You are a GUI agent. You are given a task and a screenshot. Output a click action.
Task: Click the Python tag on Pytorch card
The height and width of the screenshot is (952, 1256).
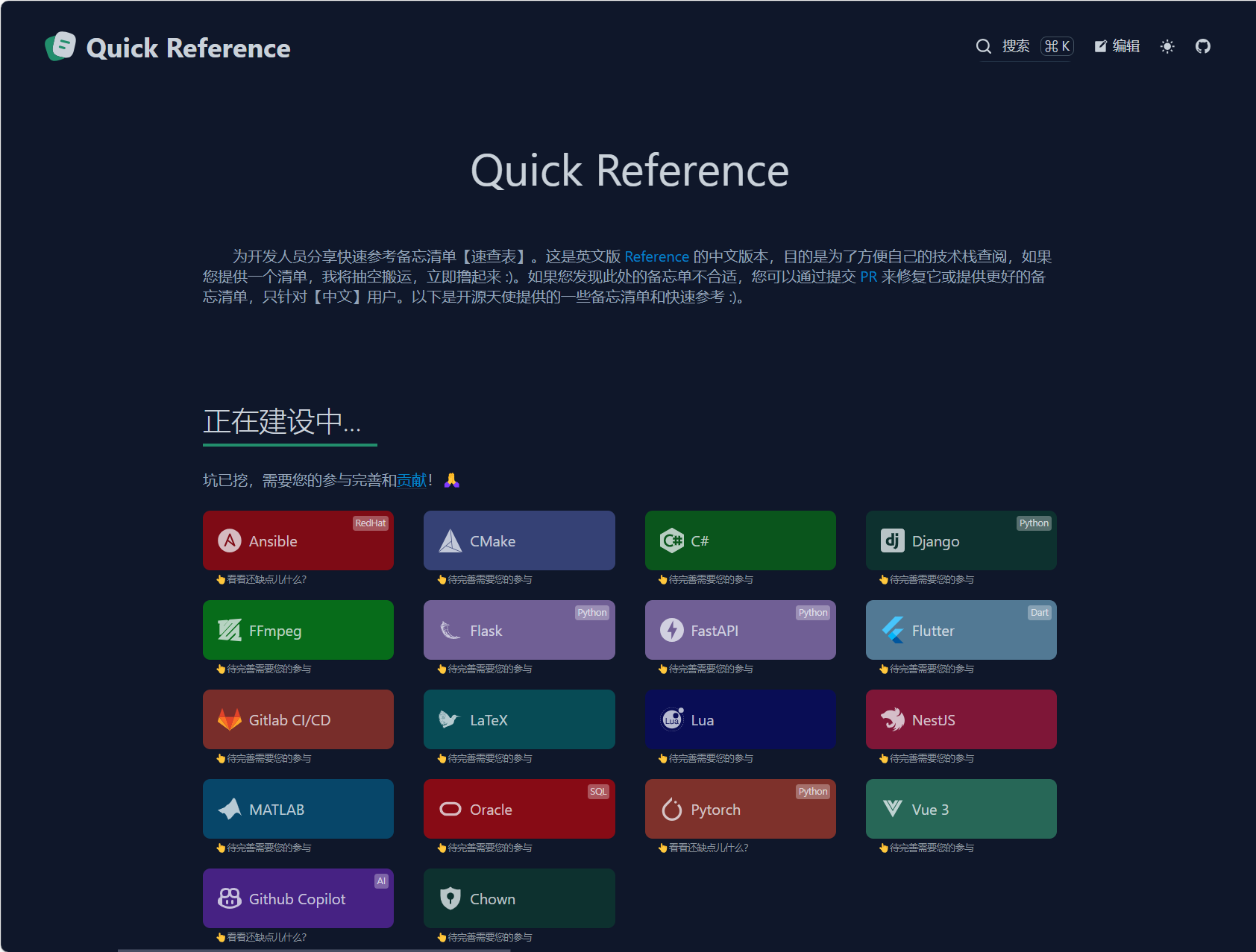click(812, 792)
